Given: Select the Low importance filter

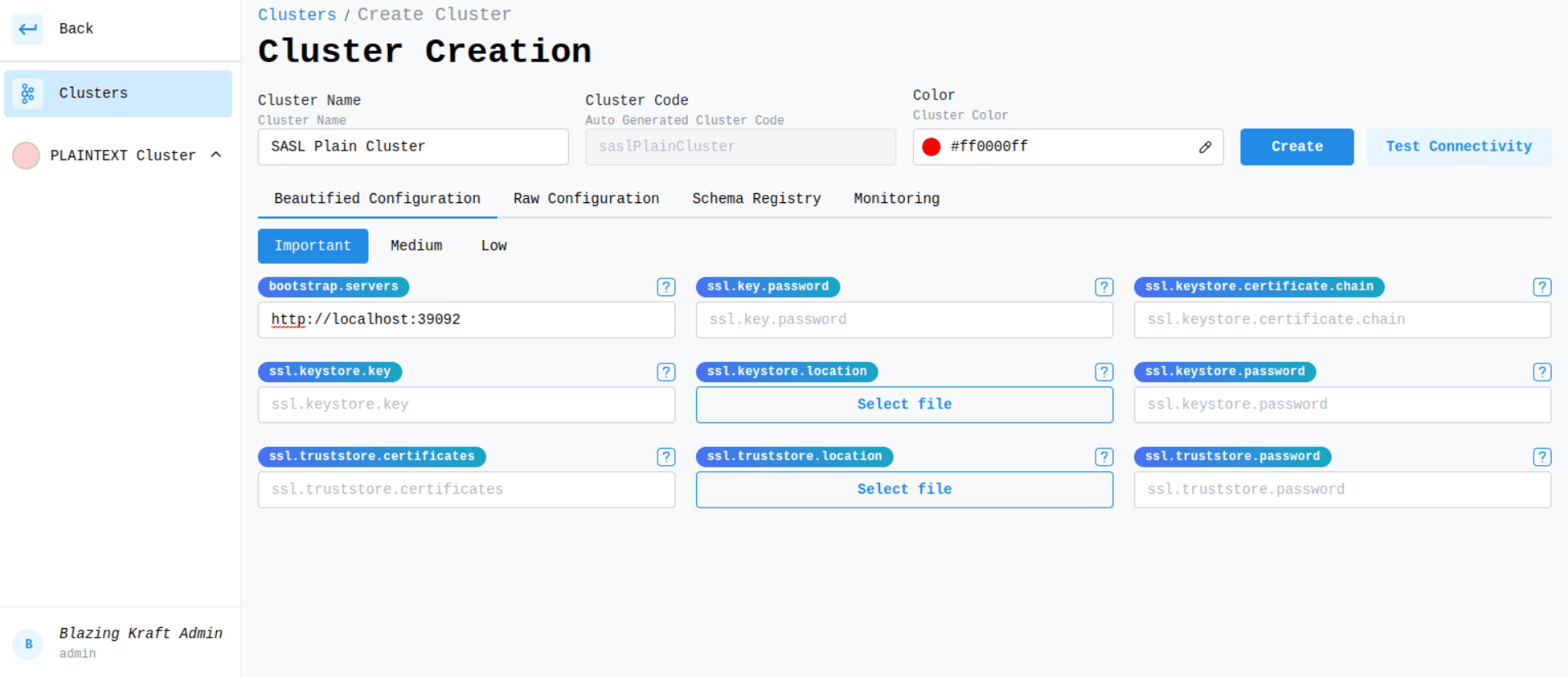Looking at the screenshot, I should click(494, 246).
